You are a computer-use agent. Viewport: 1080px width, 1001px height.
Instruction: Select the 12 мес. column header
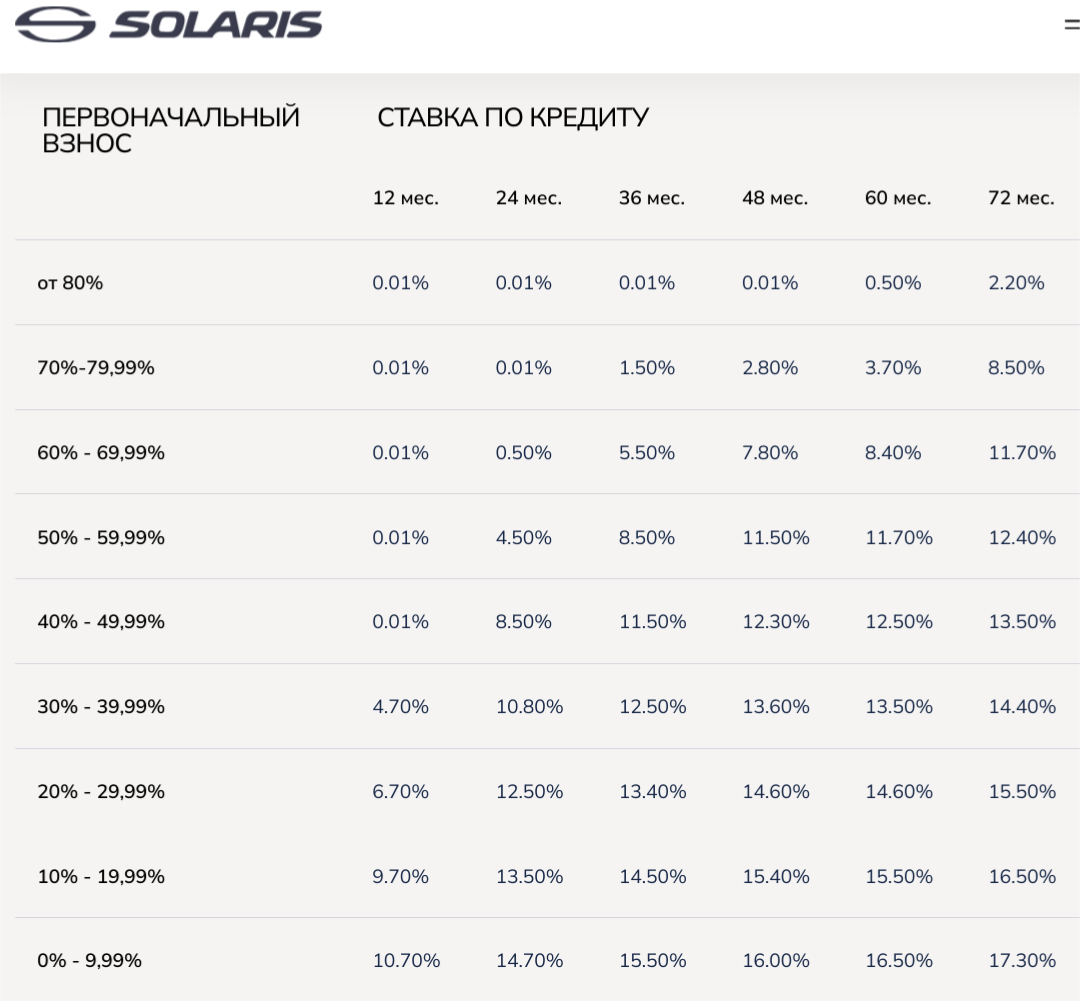click(x=405, y=198)
